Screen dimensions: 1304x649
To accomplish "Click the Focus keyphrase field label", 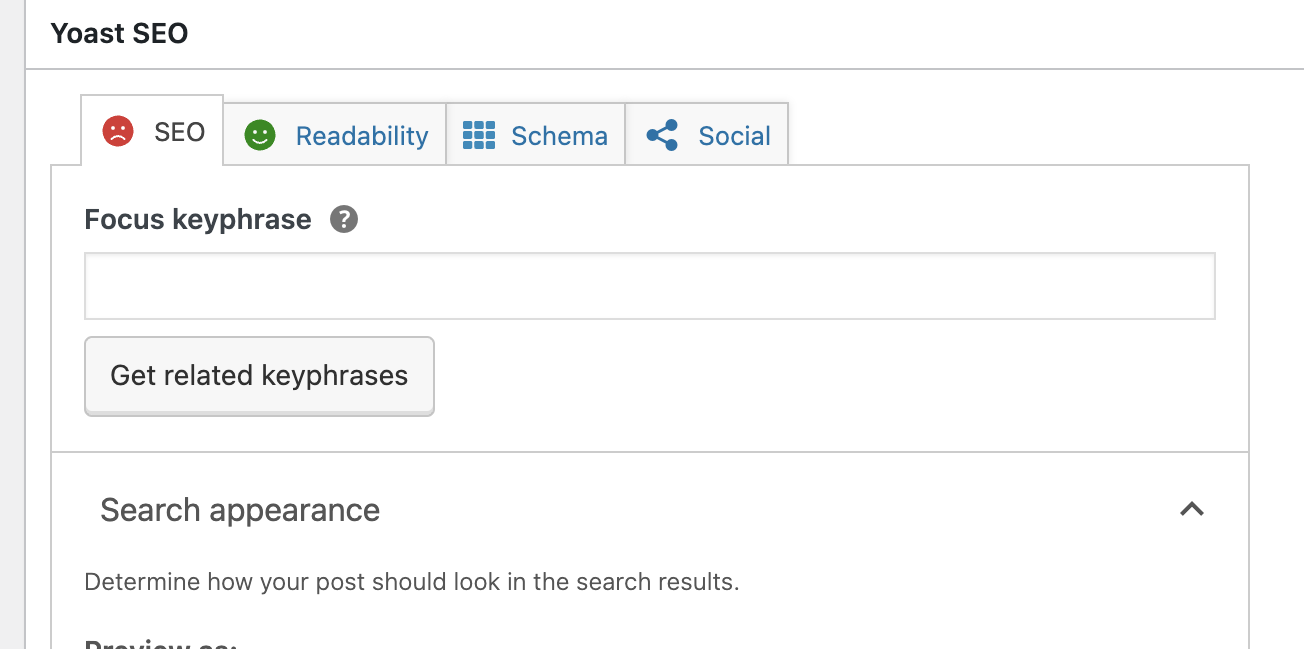I will point(198,219).
